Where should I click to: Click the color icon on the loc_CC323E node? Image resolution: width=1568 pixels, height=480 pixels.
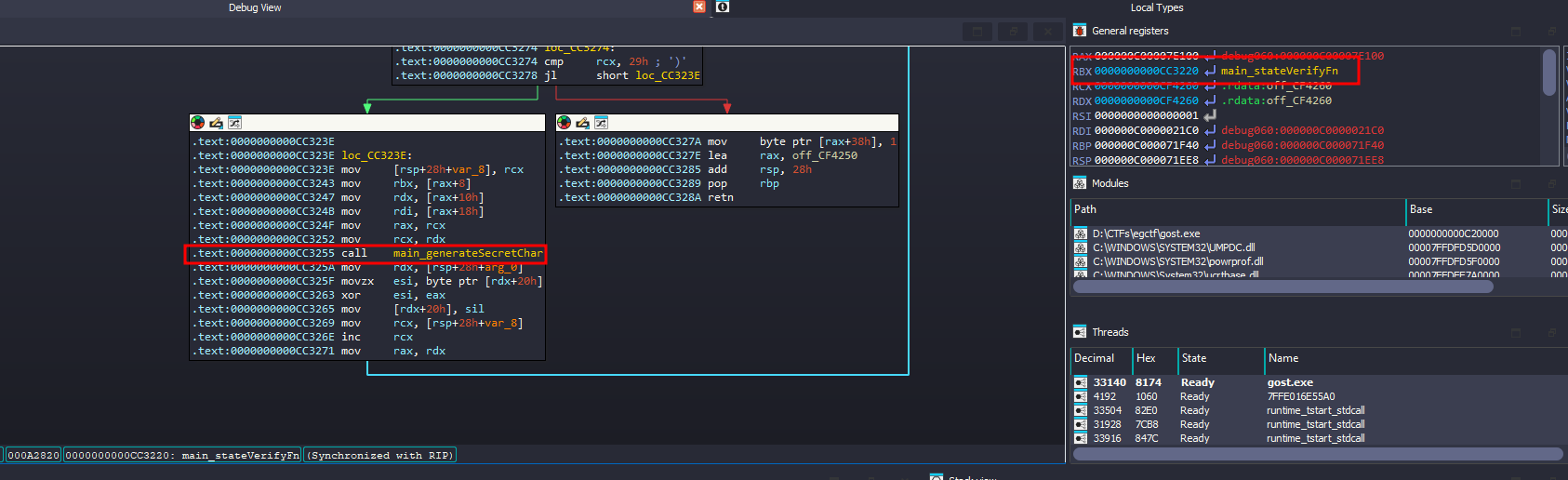(197, 123)
